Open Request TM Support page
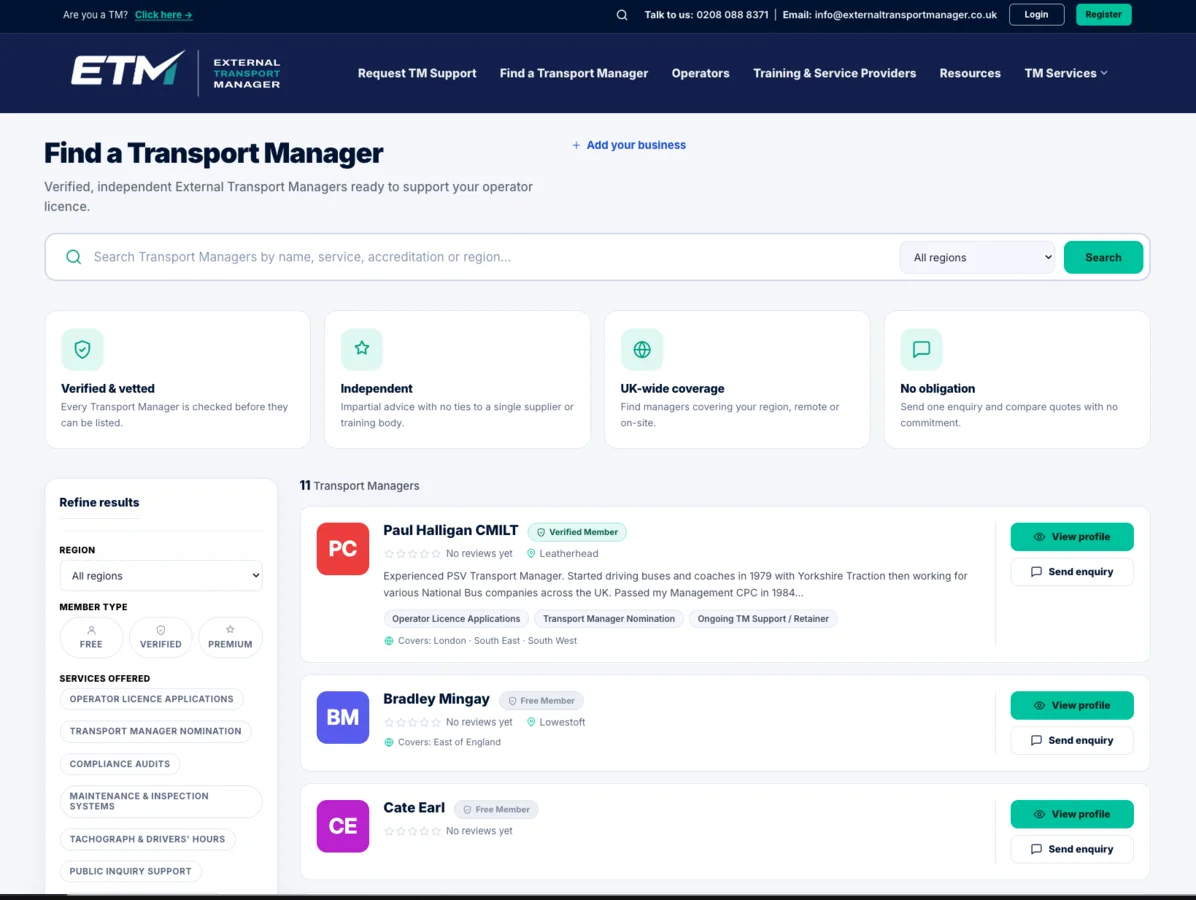The height and width of the screenshot is (900, 1196). tap(416, 73)
